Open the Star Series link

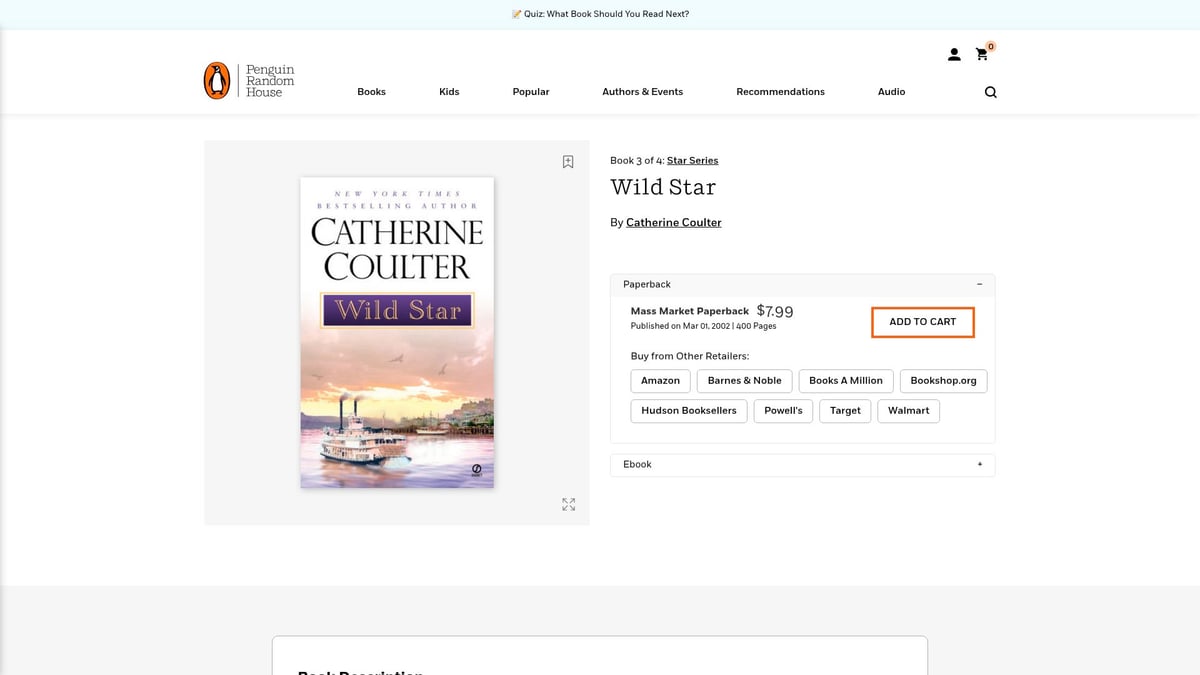pos(691,160)
